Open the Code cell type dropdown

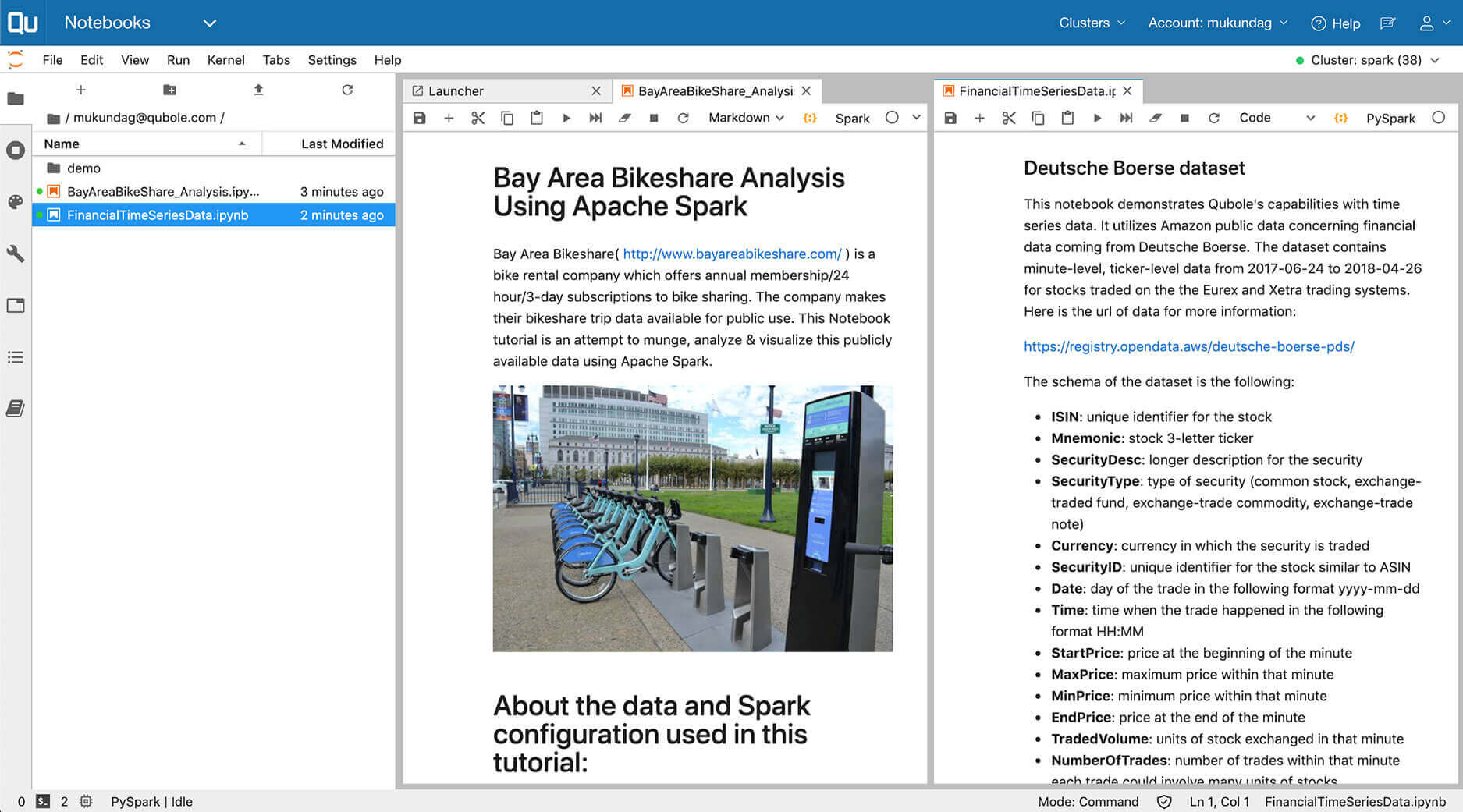1277,118
